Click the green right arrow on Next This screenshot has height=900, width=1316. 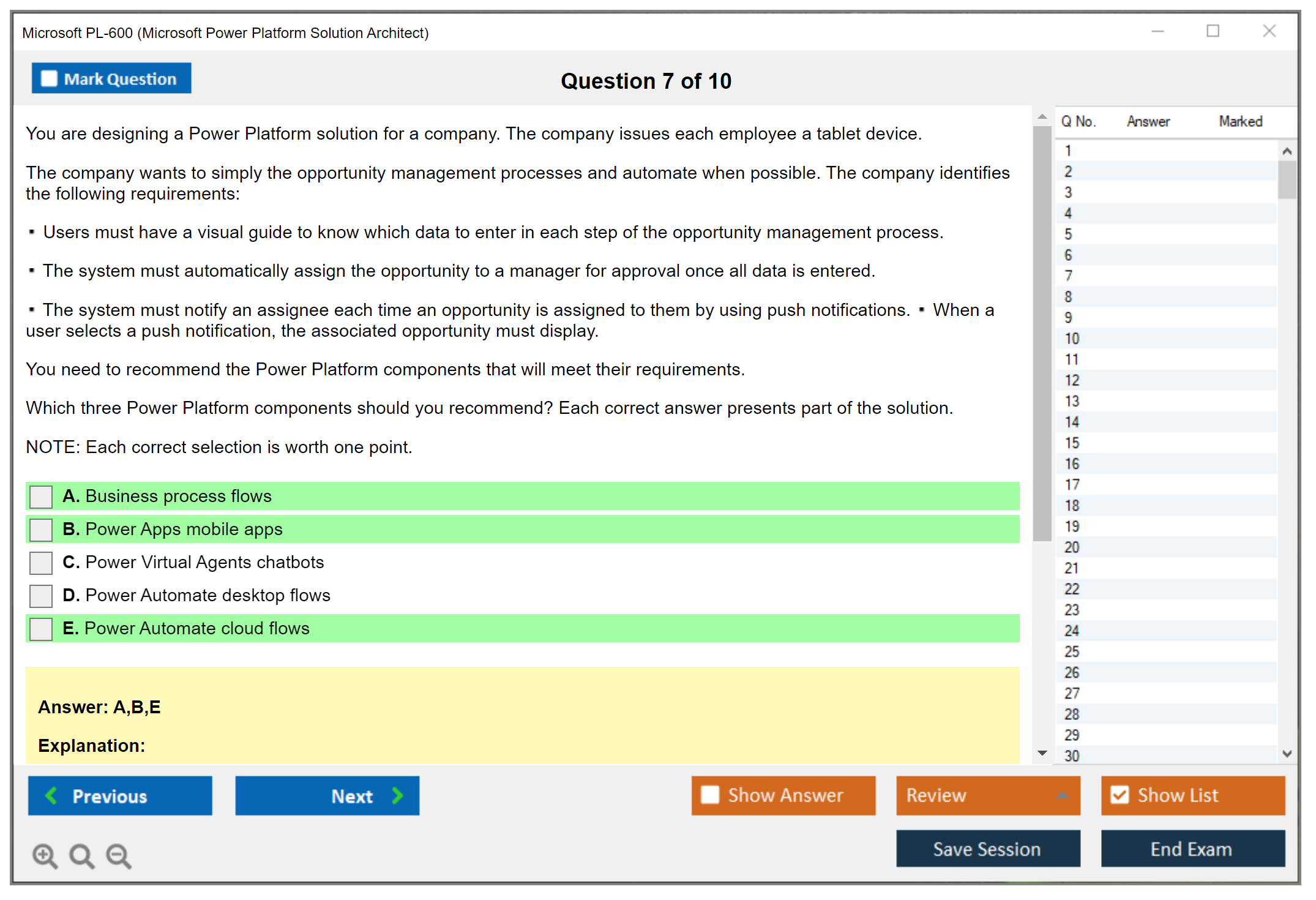click(398, 795)
